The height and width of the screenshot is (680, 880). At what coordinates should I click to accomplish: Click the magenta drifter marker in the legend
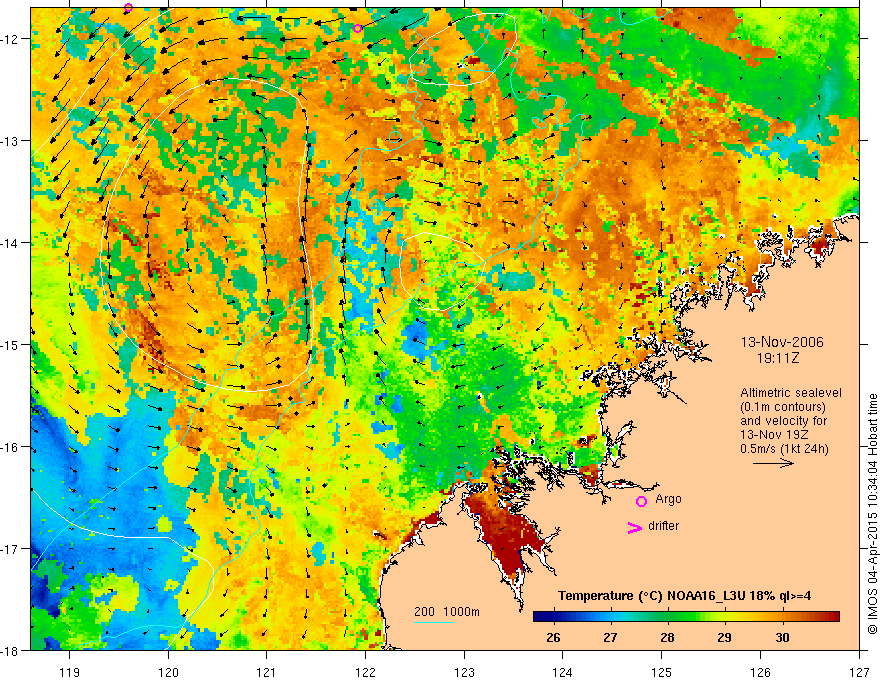pyautogui.click(x=634, y=527)
